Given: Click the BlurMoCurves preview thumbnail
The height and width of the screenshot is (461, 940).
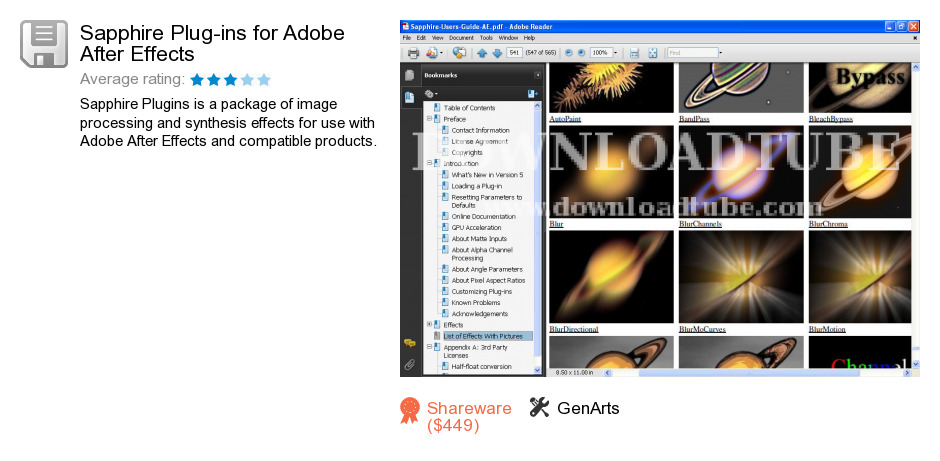Looking at the screenshot, I should (x=741, y=277).
